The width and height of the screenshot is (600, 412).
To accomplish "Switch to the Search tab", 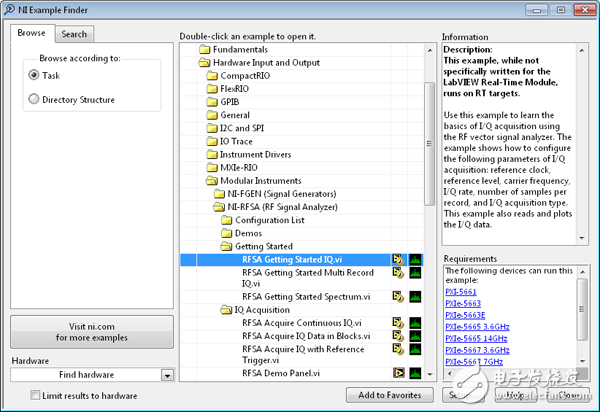I will pos(74,34).
